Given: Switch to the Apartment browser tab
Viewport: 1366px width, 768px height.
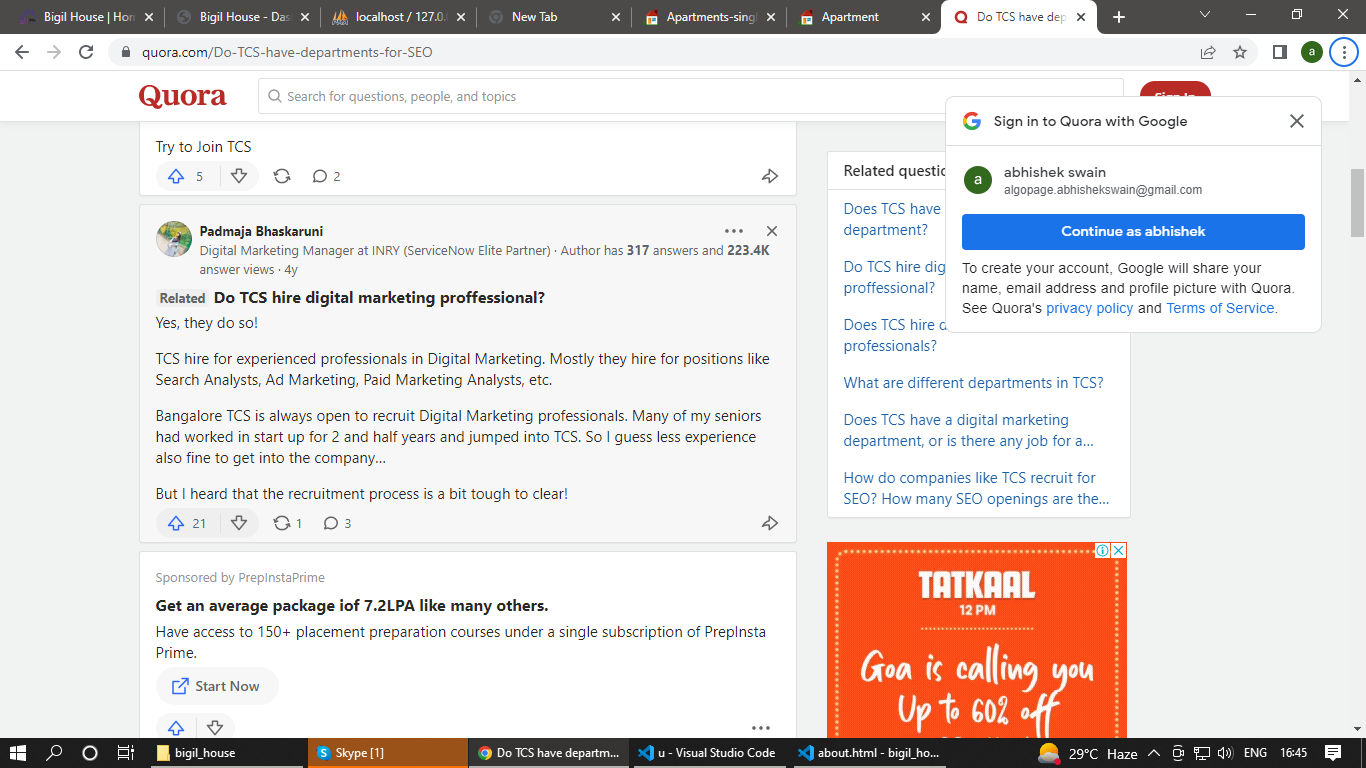Looking at the screenshot, I should (x=850, y=17).
